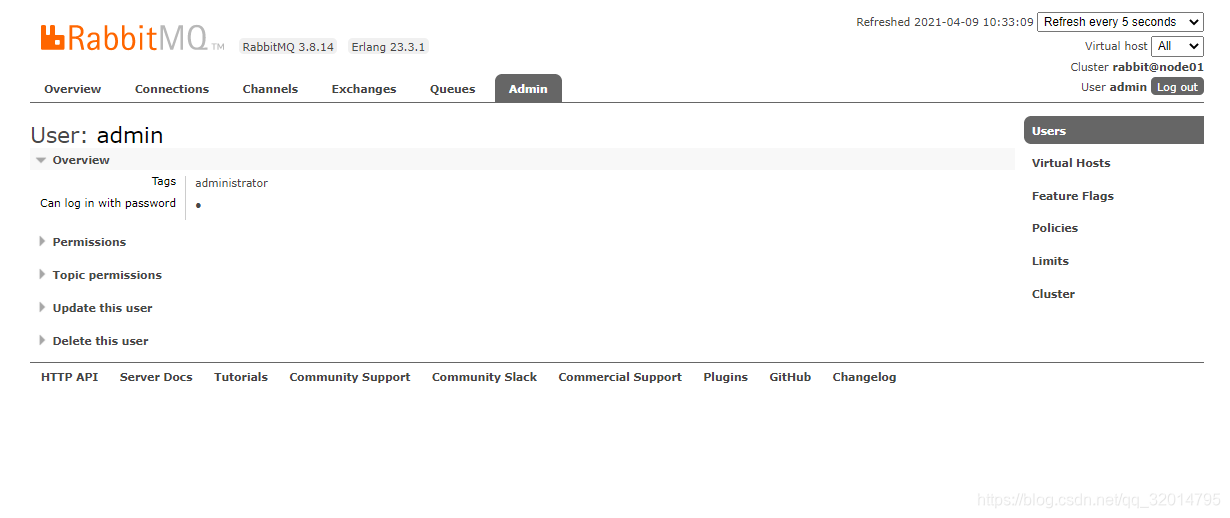Image resolution: width=1230 pixels, height=518 pixels.
Task: Go to Policies in the sidebar
Action: coord(1055,228)
